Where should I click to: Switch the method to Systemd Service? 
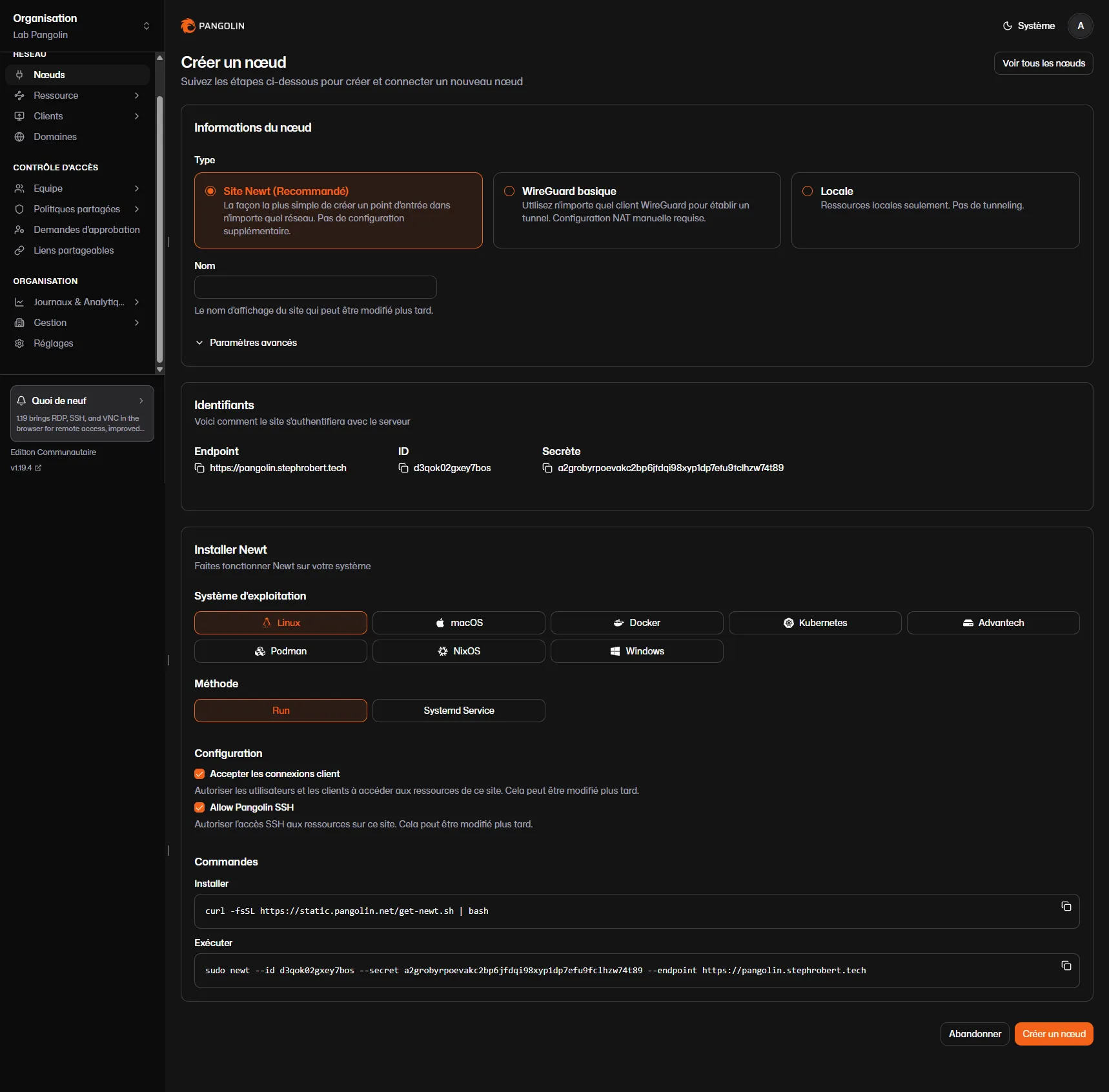[x=458, y=711]
